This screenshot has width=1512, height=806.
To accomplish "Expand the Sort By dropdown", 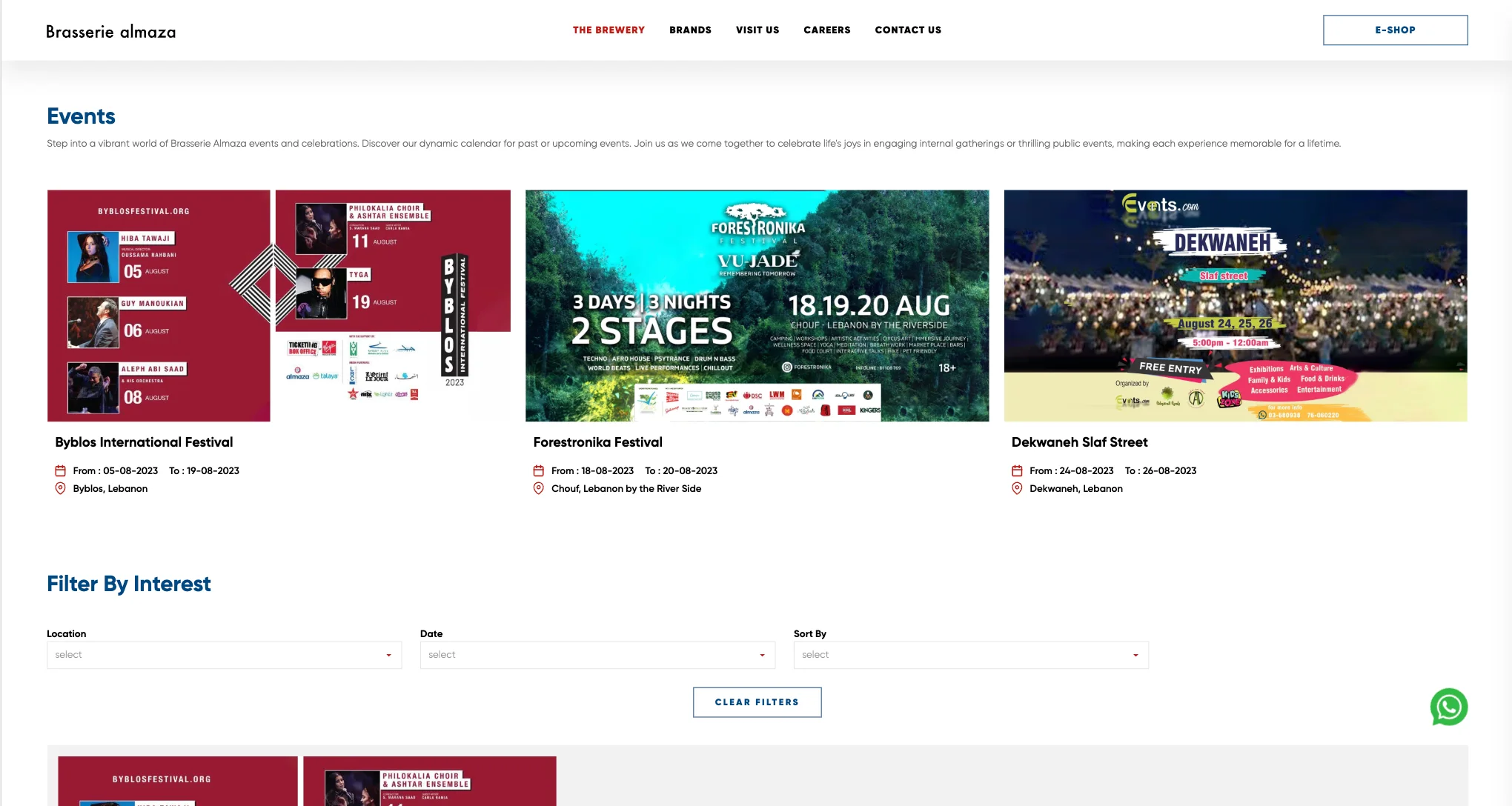I will coord(971,655).
